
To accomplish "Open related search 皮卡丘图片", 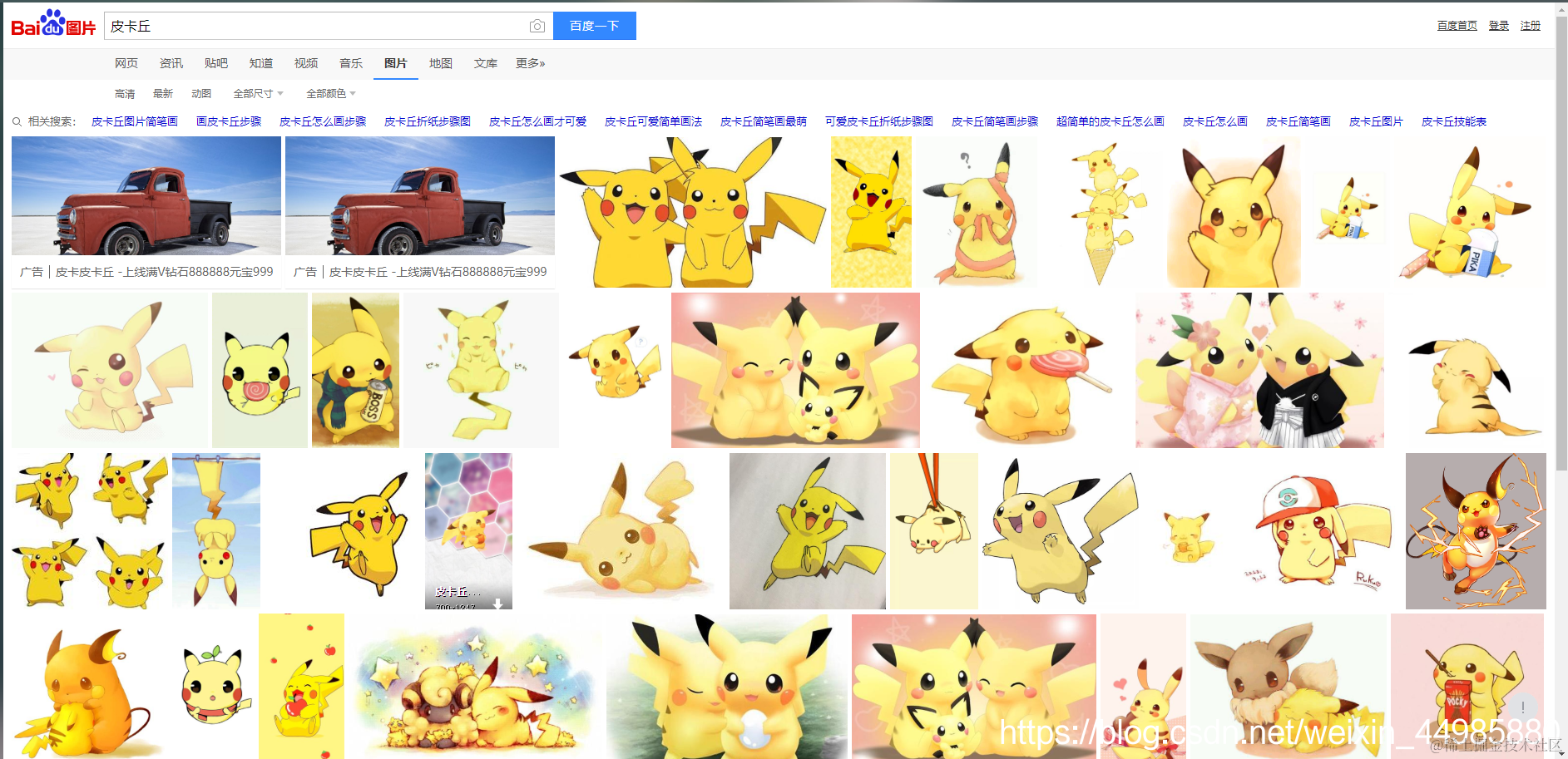I will tap(1376, 121).
